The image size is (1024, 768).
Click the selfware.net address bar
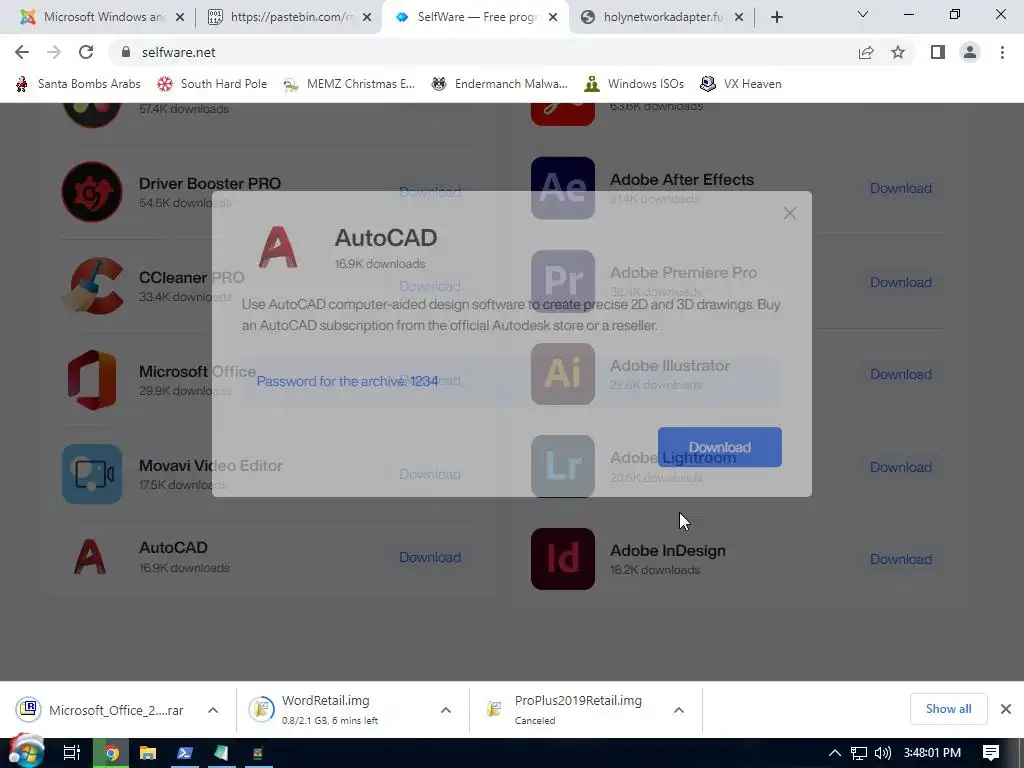pos(483,52)
